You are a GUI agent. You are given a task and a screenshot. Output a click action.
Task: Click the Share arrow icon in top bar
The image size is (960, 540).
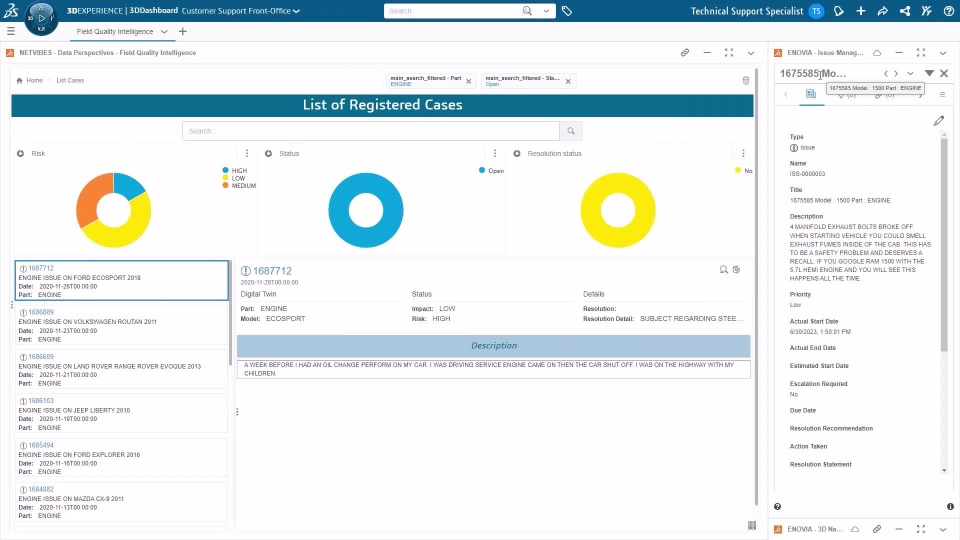[x=883, y=11]
